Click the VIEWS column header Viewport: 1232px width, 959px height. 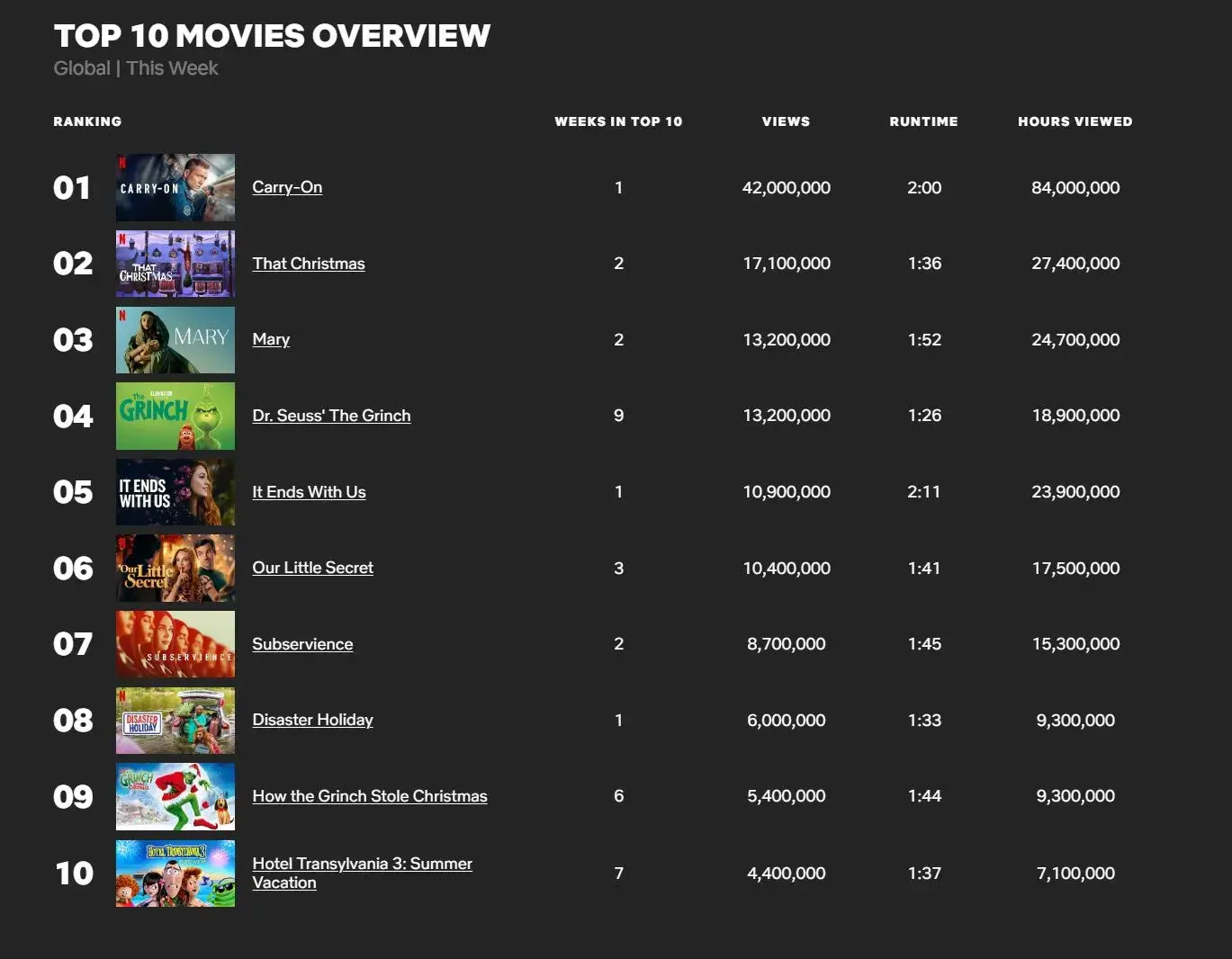point(786,121)
